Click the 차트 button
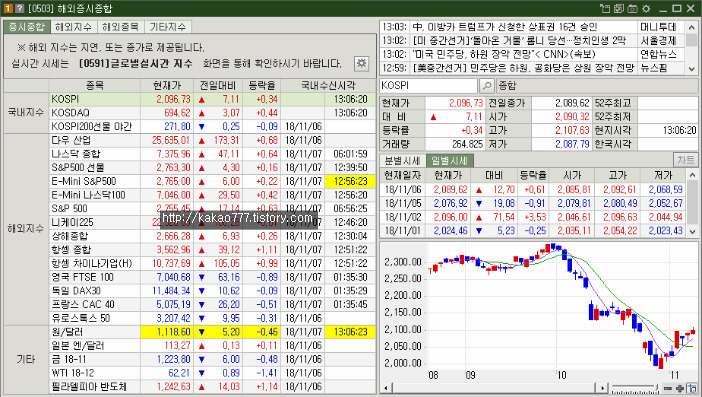 pyautogui.click(x=685, y=160)
